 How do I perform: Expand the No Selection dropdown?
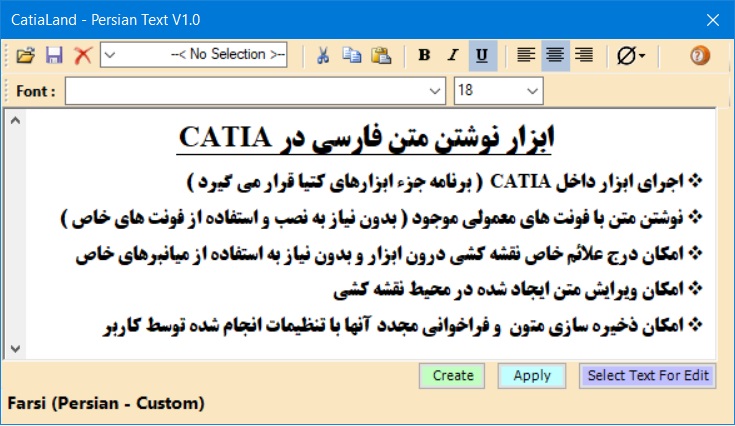(110, 55)
